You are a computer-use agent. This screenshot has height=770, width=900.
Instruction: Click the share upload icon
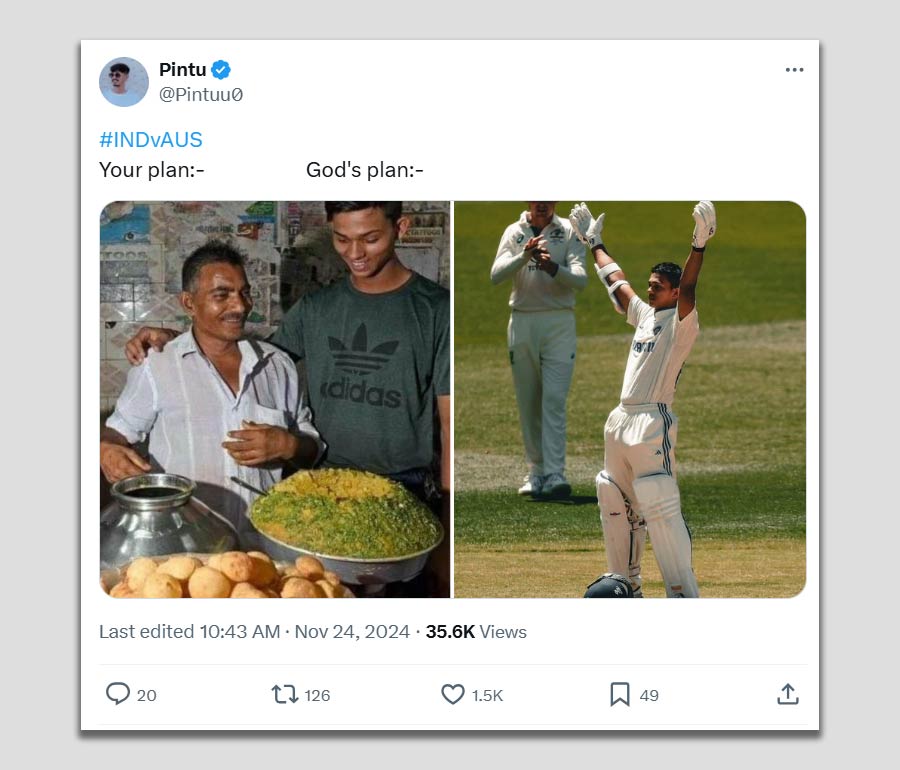[x=787, y=694]
